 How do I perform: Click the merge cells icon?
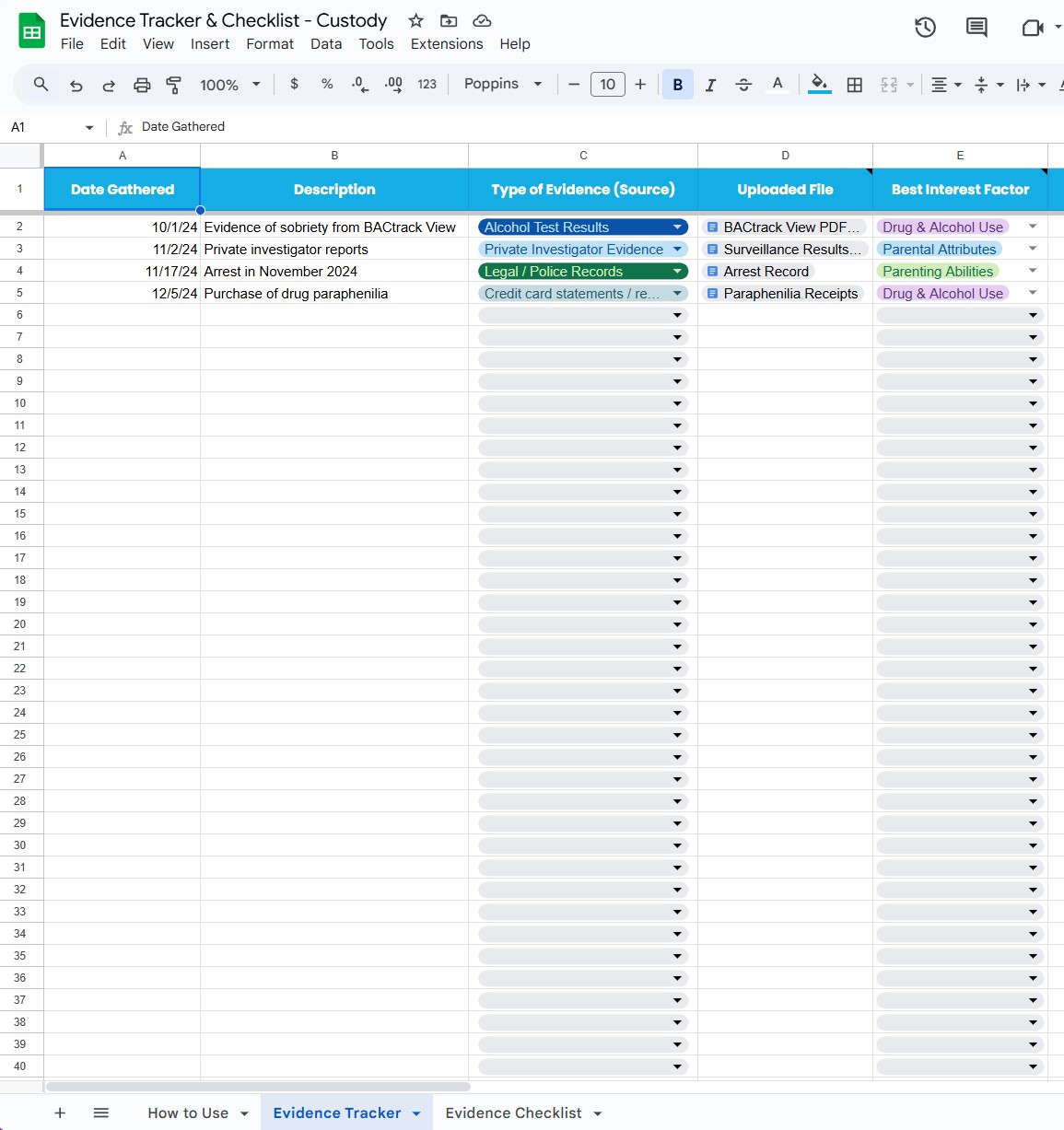coord(889,85)
